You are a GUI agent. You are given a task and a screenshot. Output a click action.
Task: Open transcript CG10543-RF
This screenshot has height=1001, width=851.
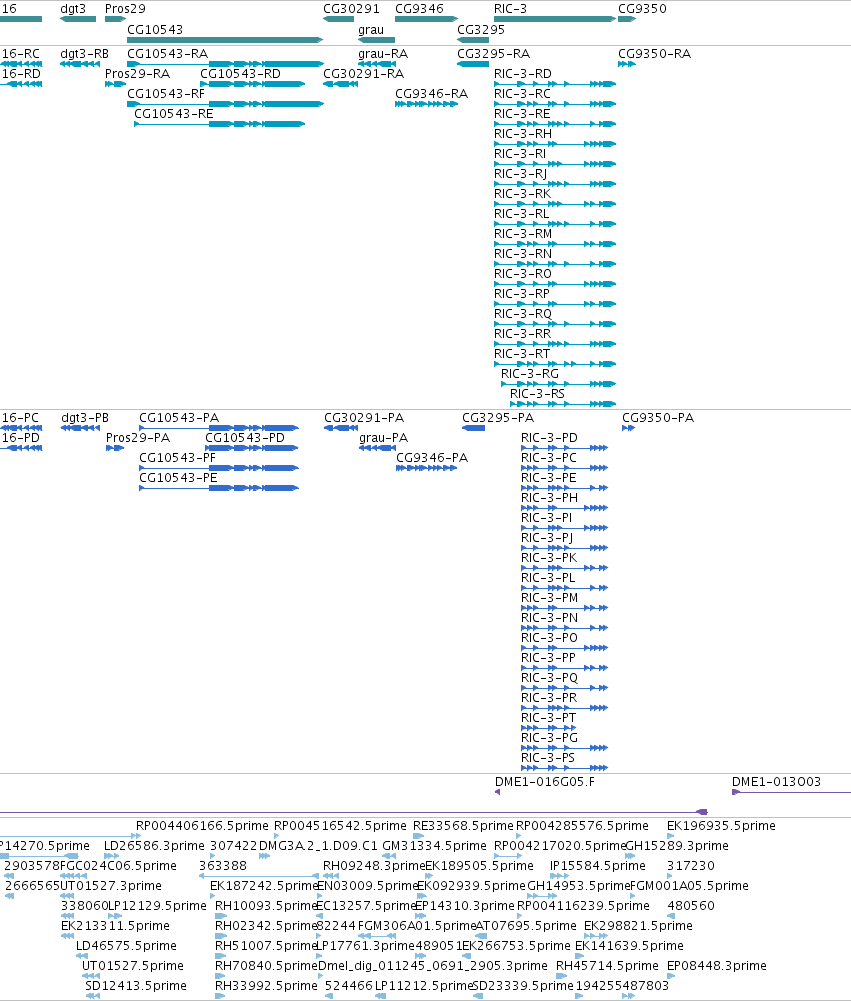click(166, 94)
